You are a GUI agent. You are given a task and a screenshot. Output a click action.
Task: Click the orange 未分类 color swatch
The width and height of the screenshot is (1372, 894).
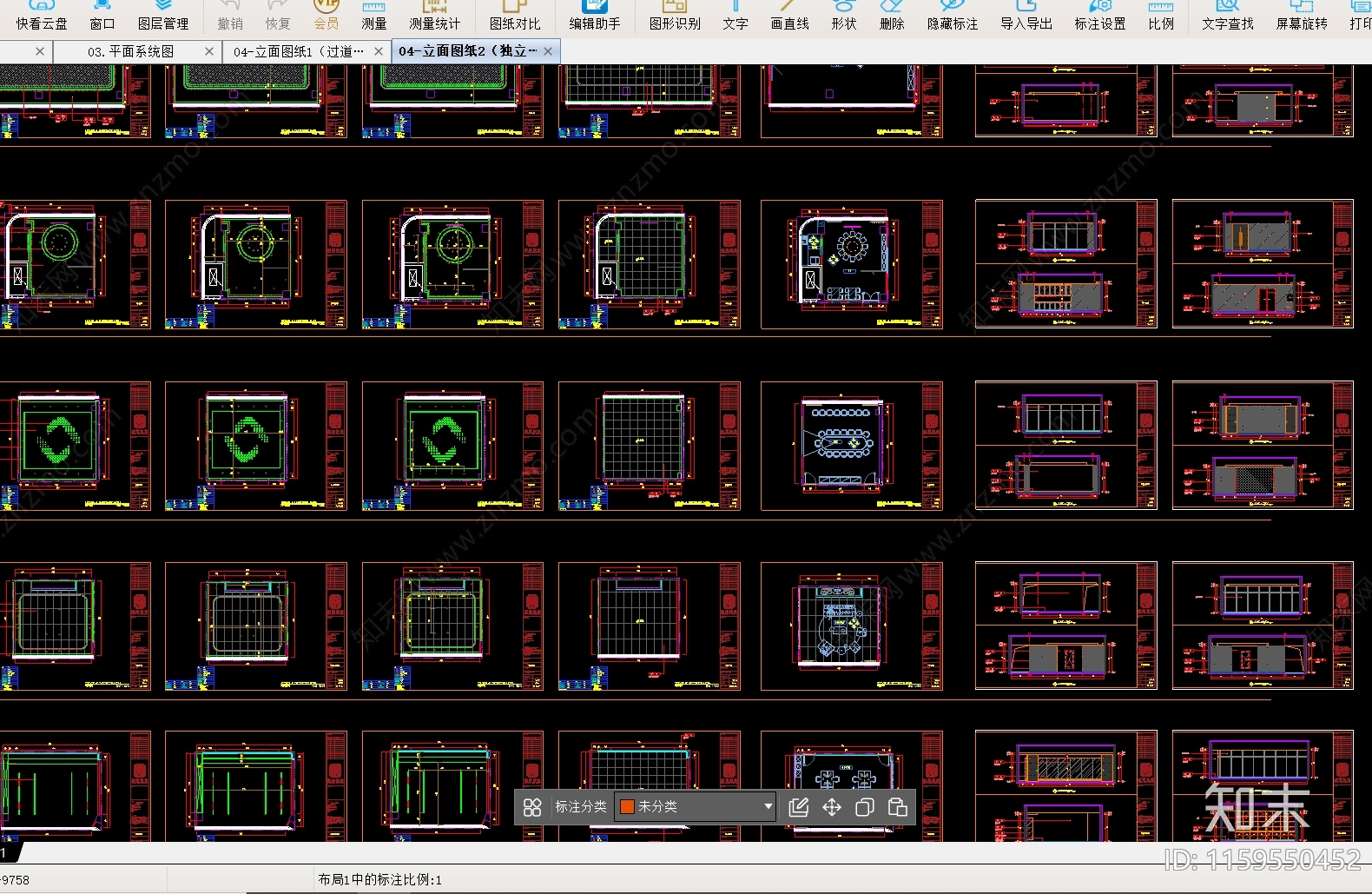627,807
